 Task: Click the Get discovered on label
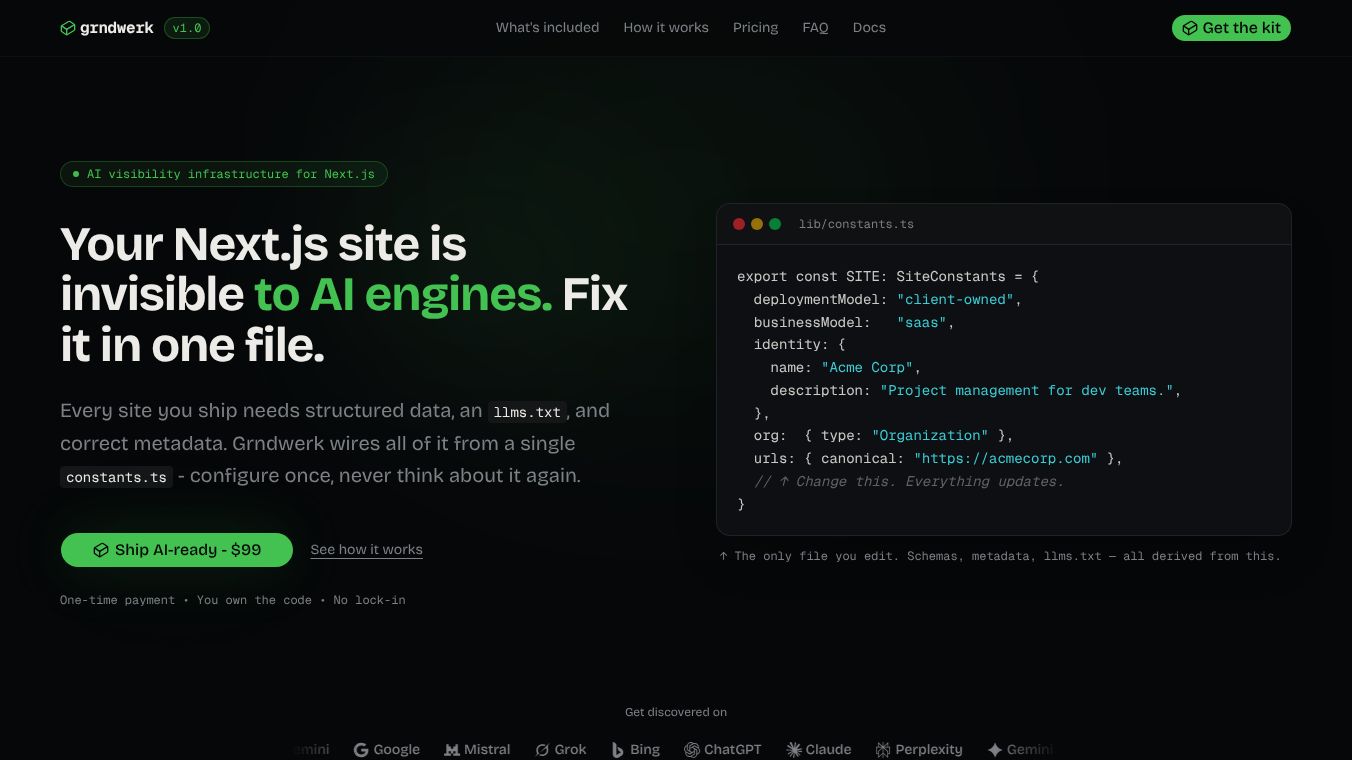(x=676, y=712)
